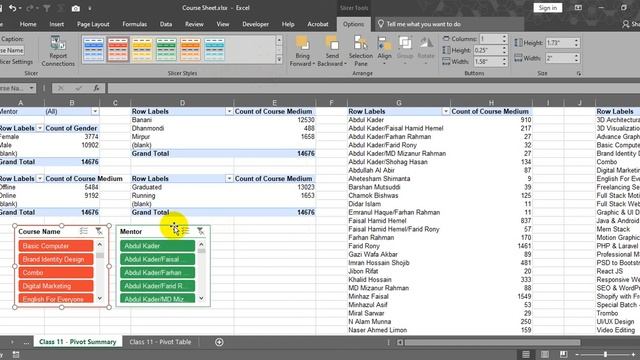Screen dimensions: 640x360
Task: Click the horizontal sheet scrollbar
Action: (x=492, y=342)
